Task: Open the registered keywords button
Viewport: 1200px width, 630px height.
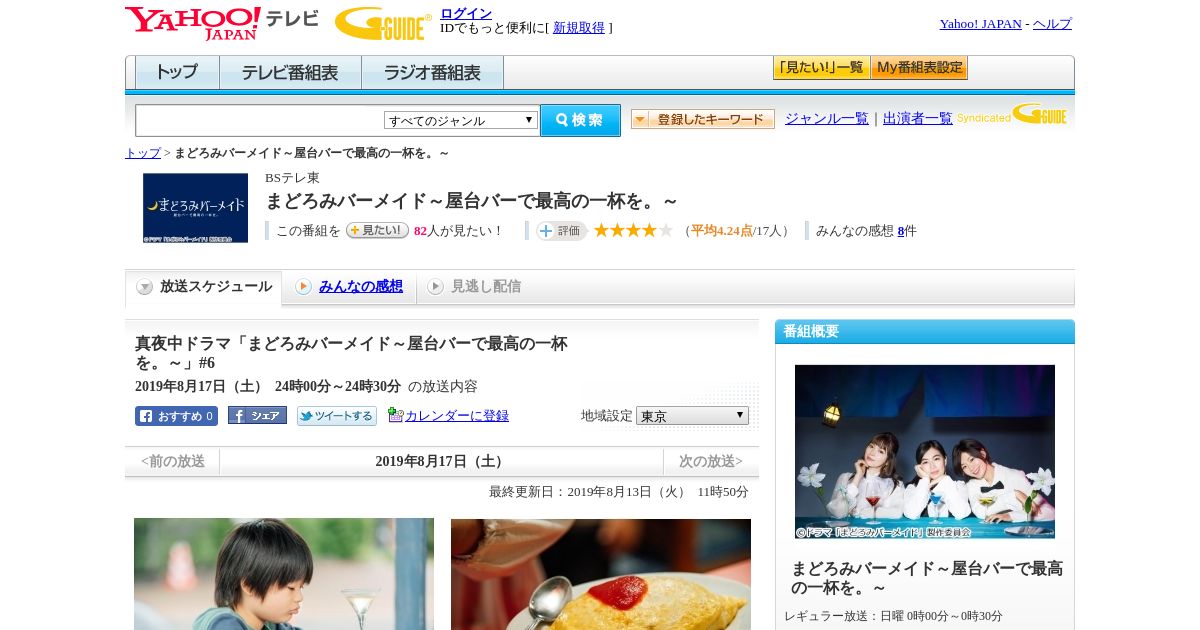Action: coord(703,119)
